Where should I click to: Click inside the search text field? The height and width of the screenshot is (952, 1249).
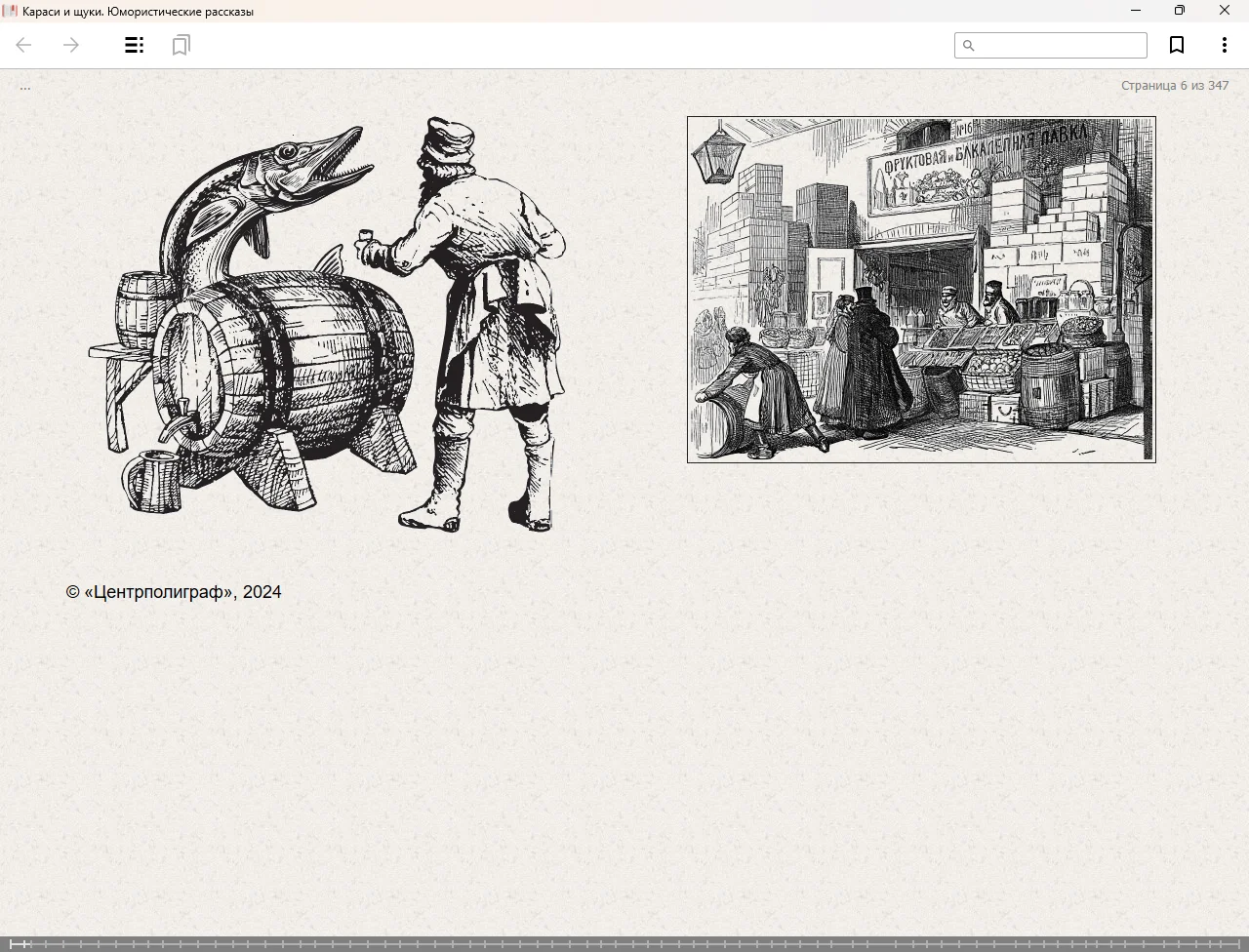tap(1059, 46)
